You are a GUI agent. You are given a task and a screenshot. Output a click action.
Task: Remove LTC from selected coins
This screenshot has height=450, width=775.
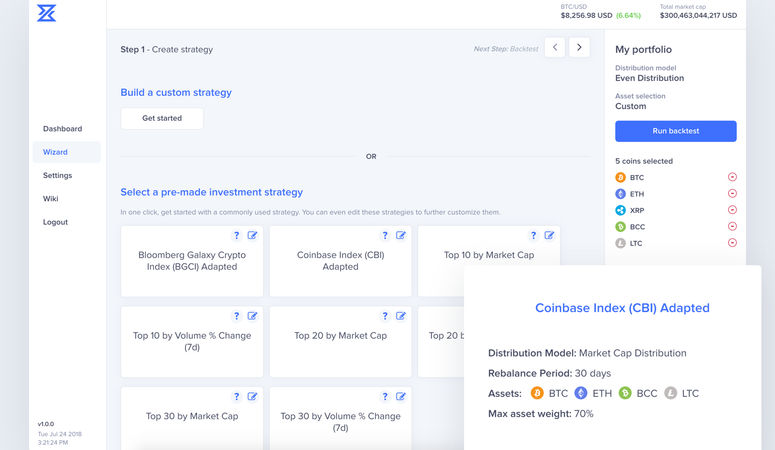click(x=732, y=243)
